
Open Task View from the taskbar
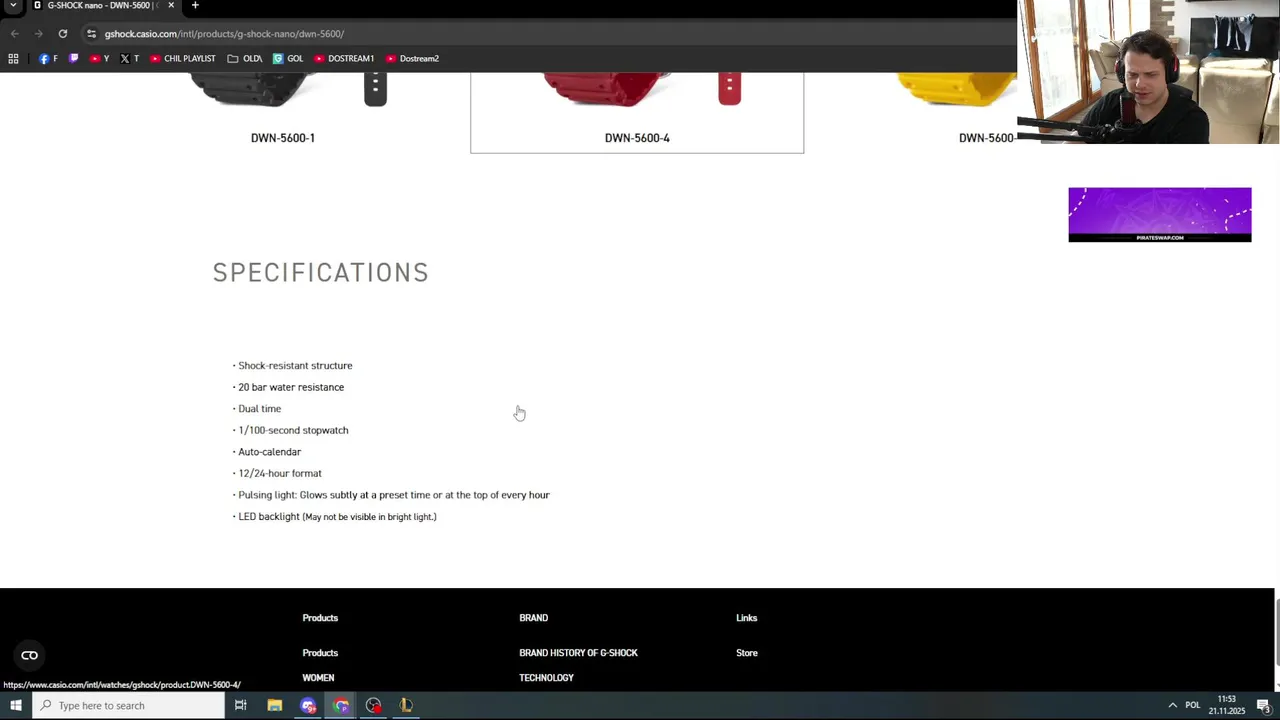click(x=240, y=705)
